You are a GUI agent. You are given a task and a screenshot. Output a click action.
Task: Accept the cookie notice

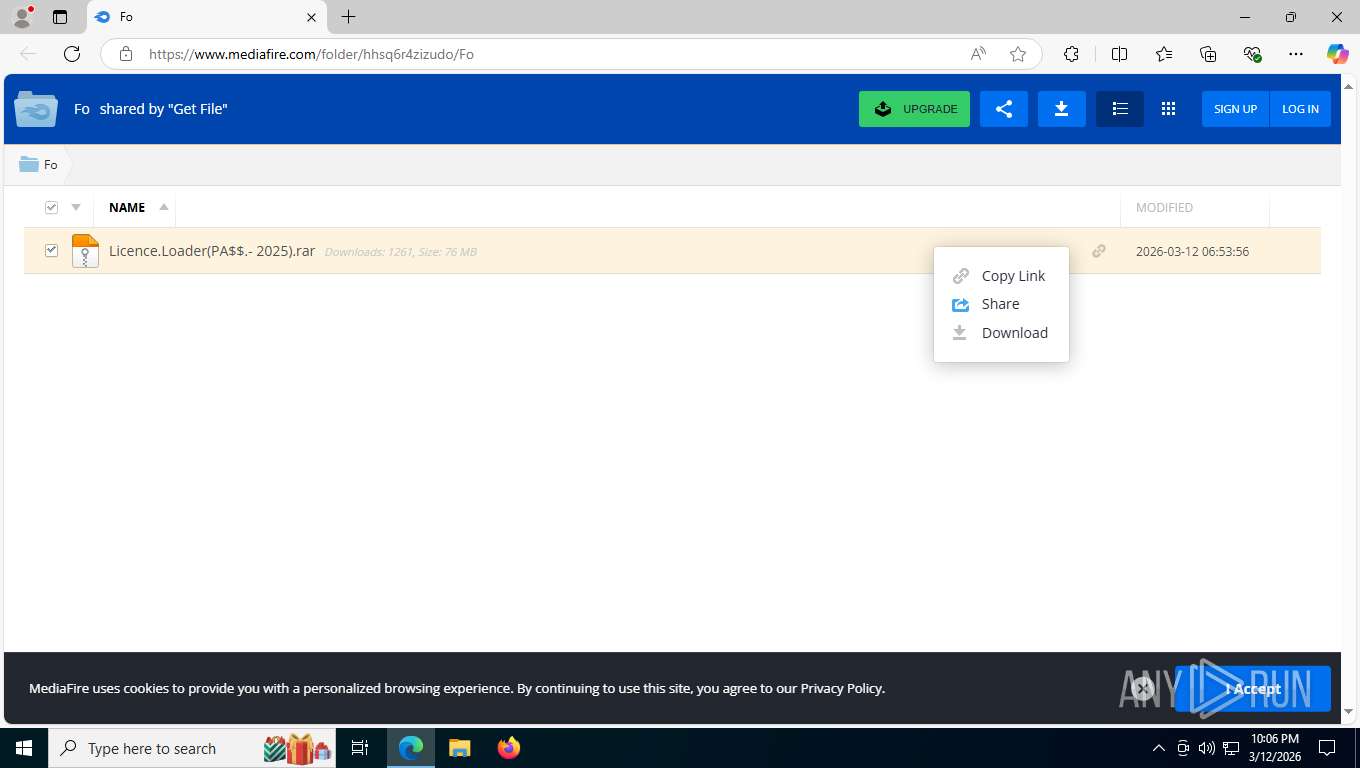click(x=1253, y=688)
